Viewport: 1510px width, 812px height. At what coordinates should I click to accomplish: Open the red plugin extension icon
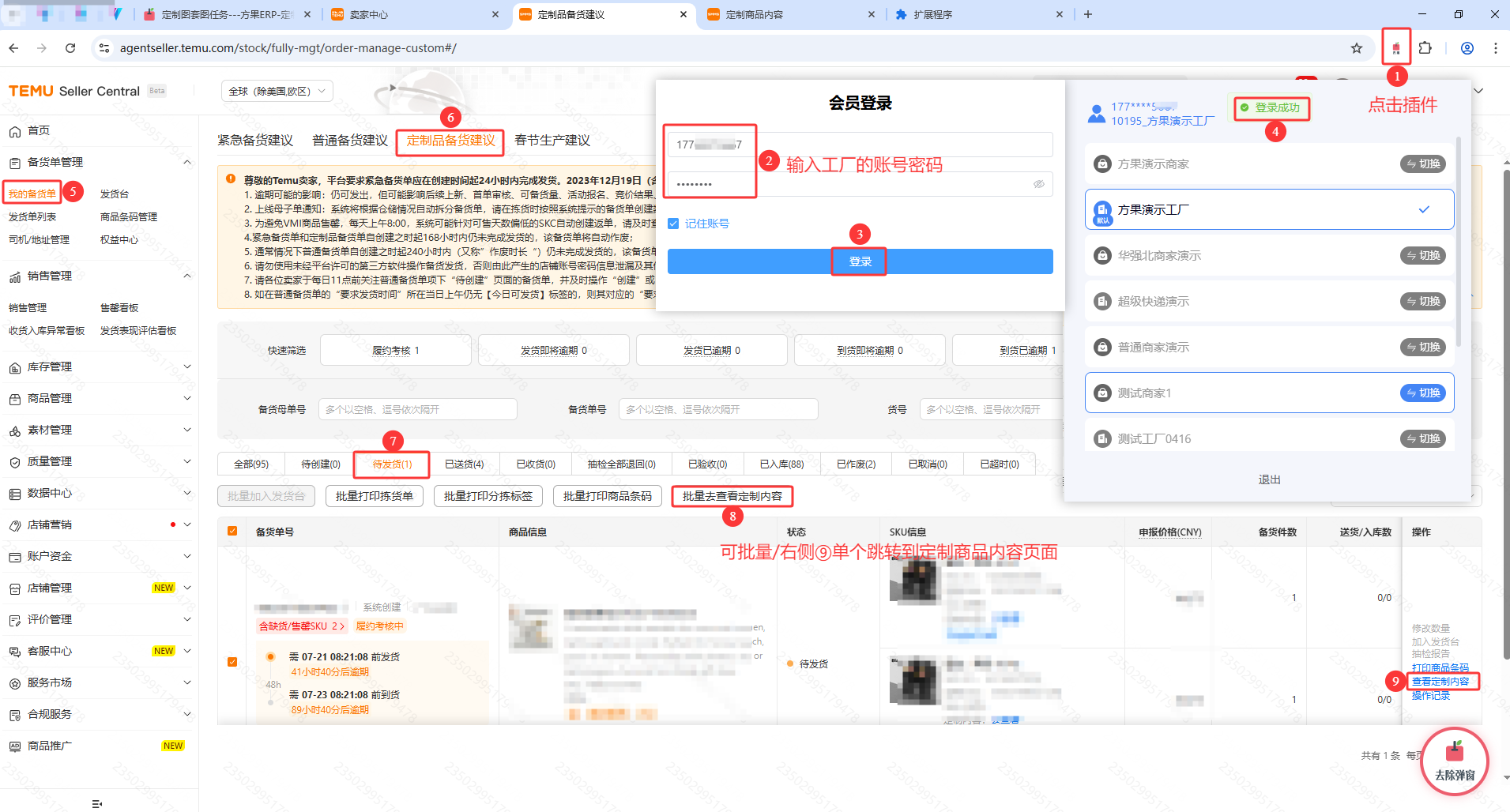tap(1396, 48)
